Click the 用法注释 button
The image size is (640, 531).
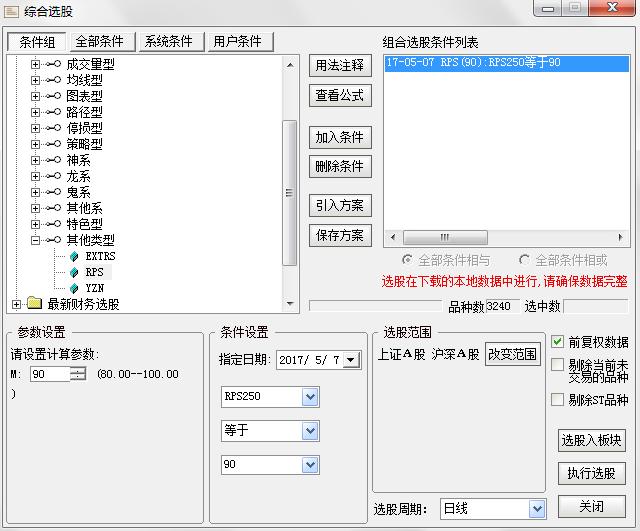(340, 65)
